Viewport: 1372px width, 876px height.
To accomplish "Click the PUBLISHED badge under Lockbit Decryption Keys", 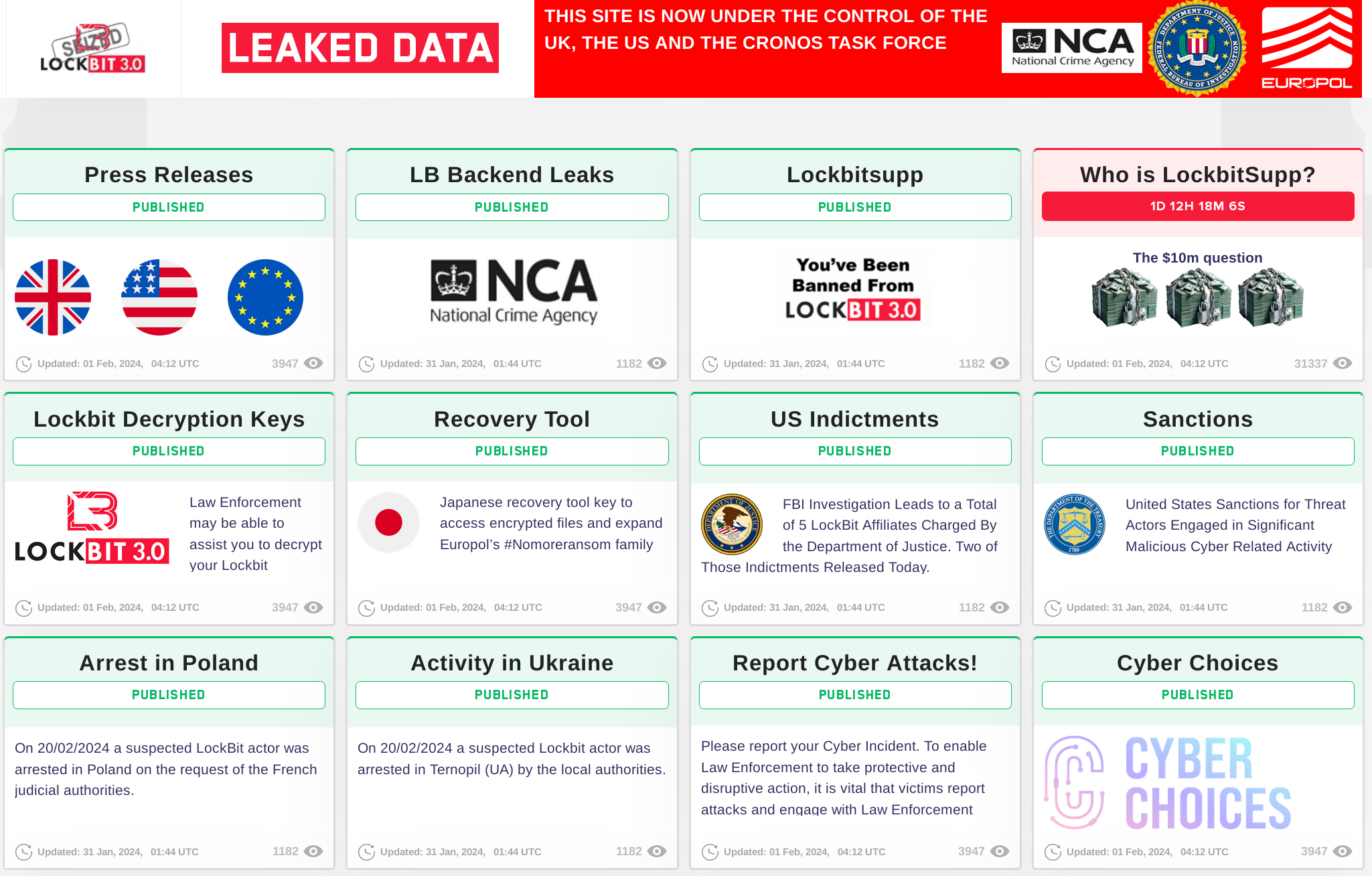I will 168,451.
